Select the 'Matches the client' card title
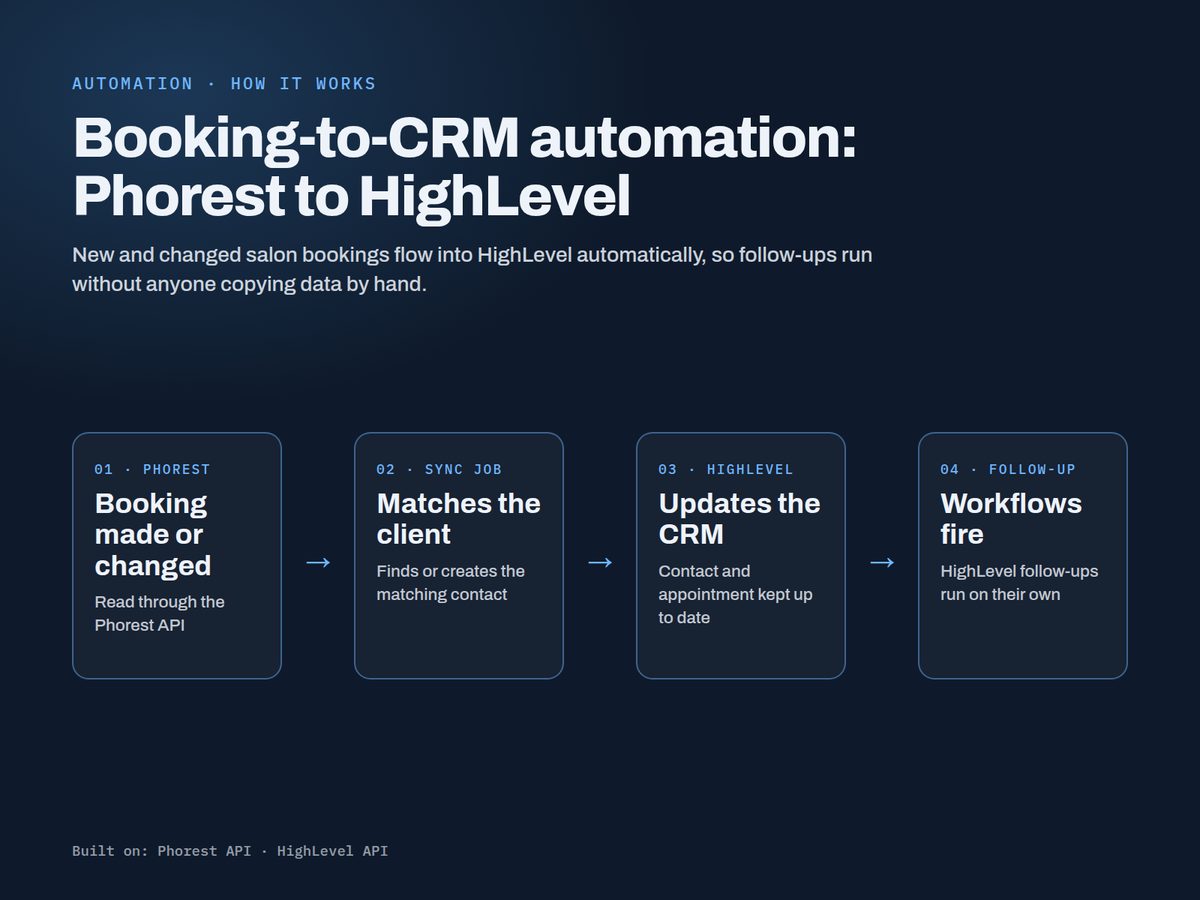 (459, 519)
